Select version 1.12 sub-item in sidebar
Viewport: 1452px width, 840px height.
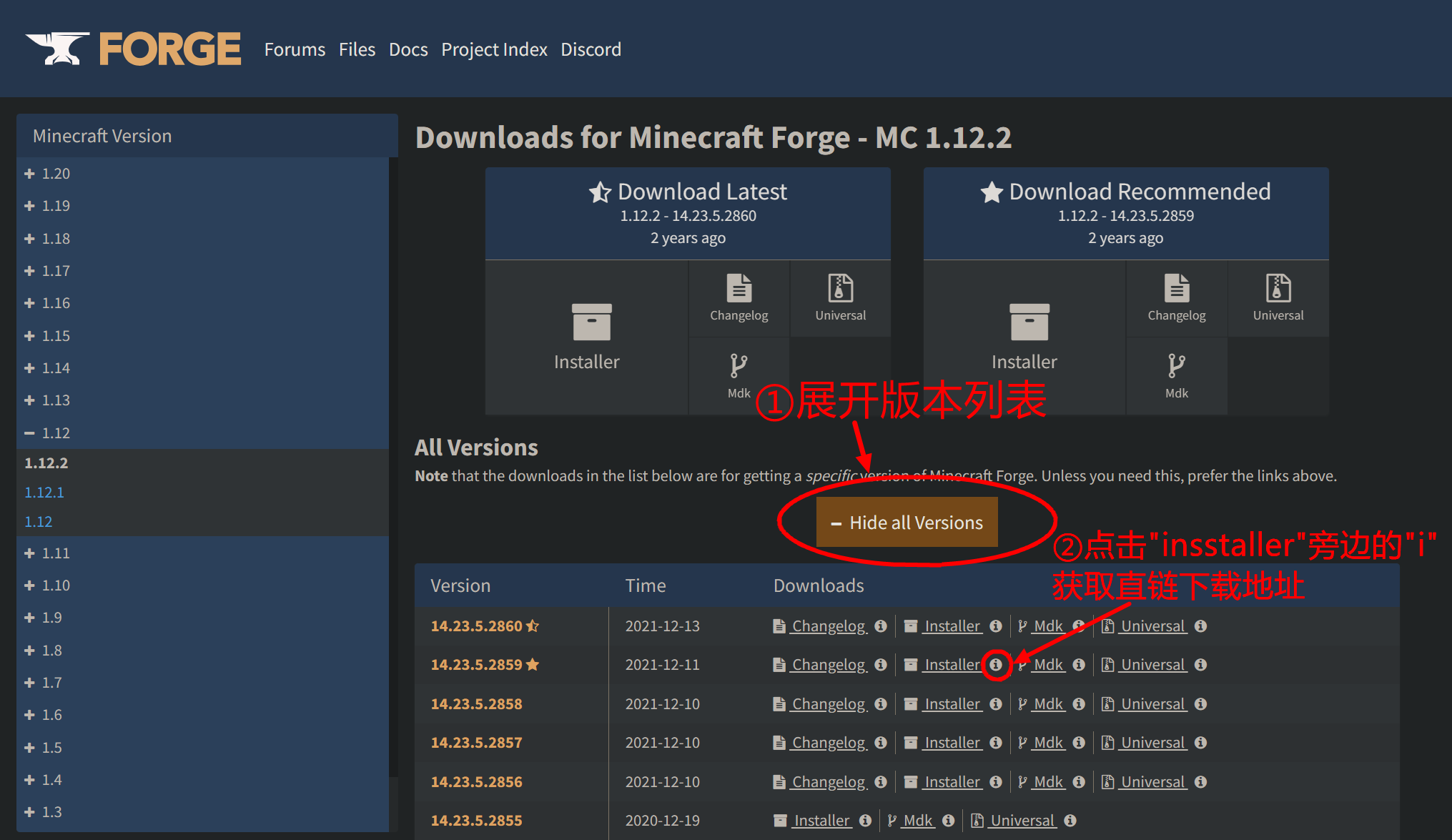(x=39, y=522)
